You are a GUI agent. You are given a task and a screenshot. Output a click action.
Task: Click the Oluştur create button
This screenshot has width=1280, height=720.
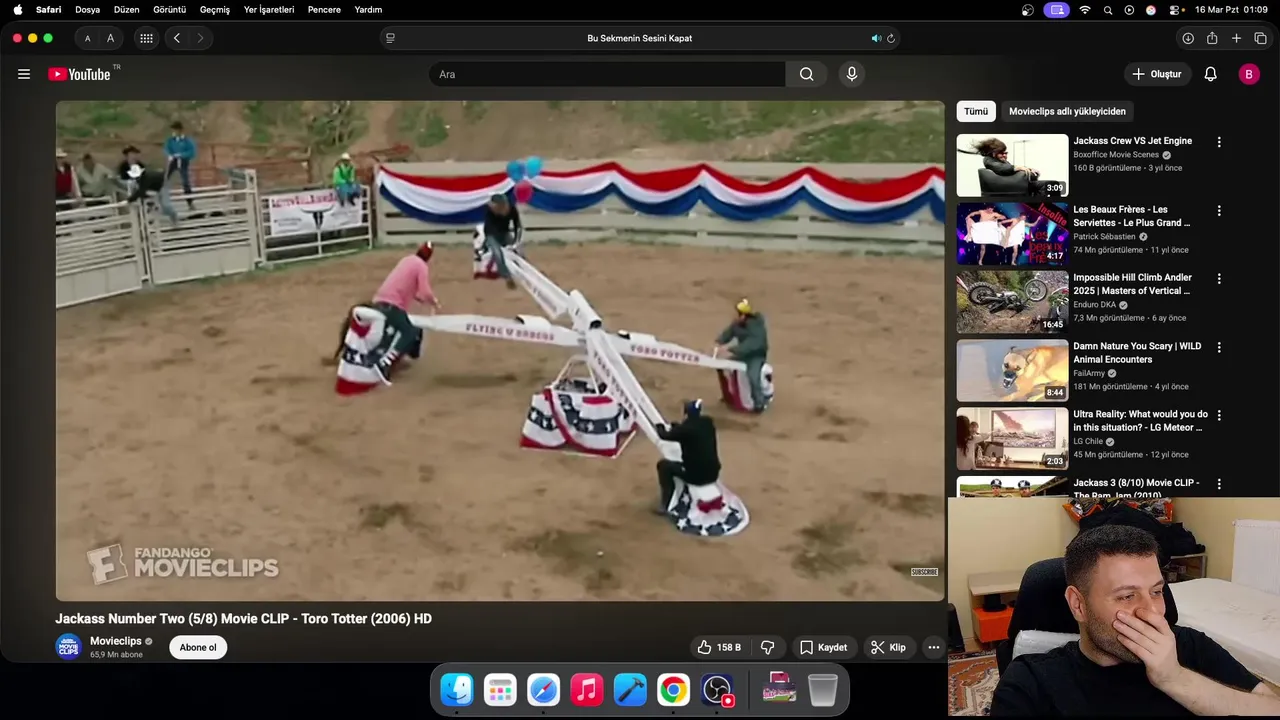click(1156, 74)
